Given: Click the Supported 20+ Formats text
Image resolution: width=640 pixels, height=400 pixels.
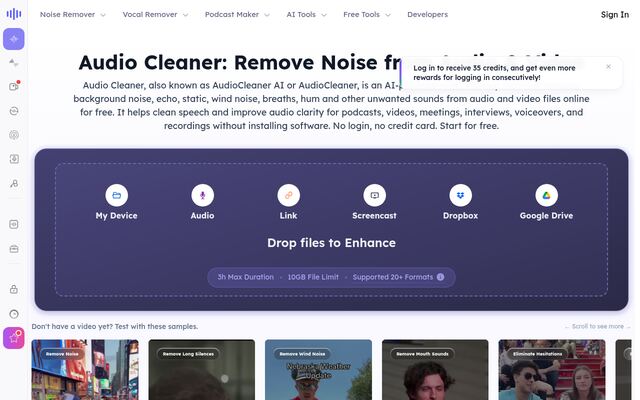Looking at the screenshot, I should click(393, 277).
